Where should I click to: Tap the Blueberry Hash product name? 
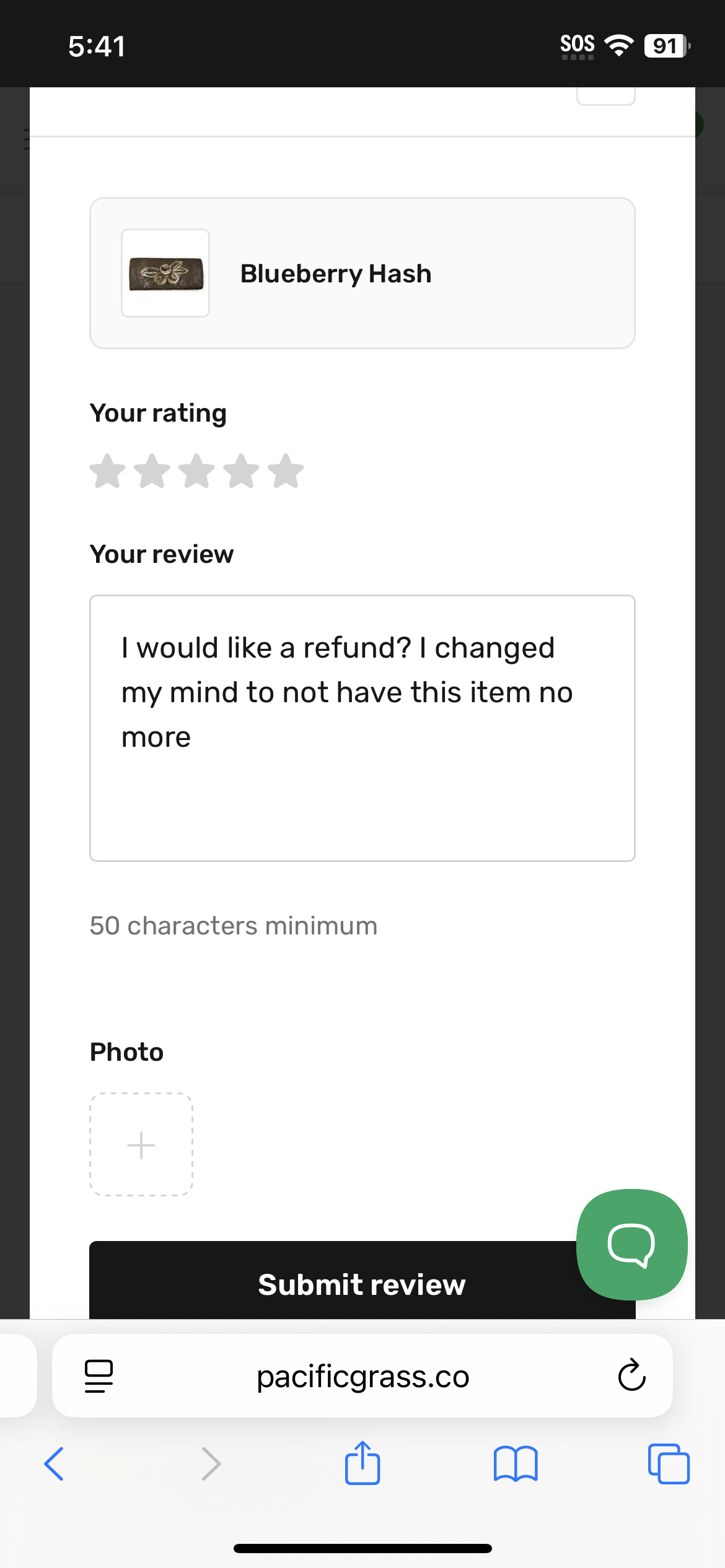(336, 274)
